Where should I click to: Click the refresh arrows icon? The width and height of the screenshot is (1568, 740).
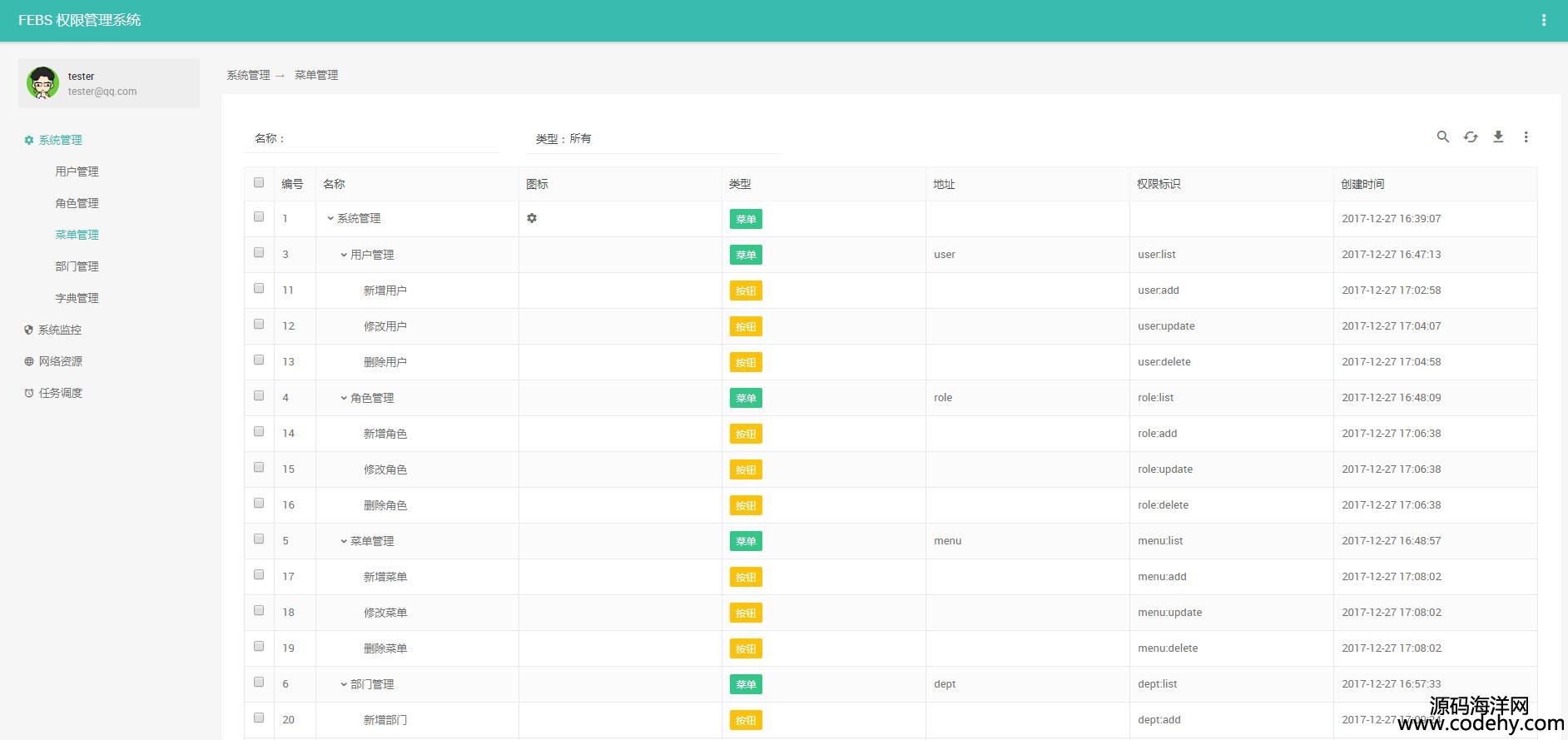pos(1471,137)
